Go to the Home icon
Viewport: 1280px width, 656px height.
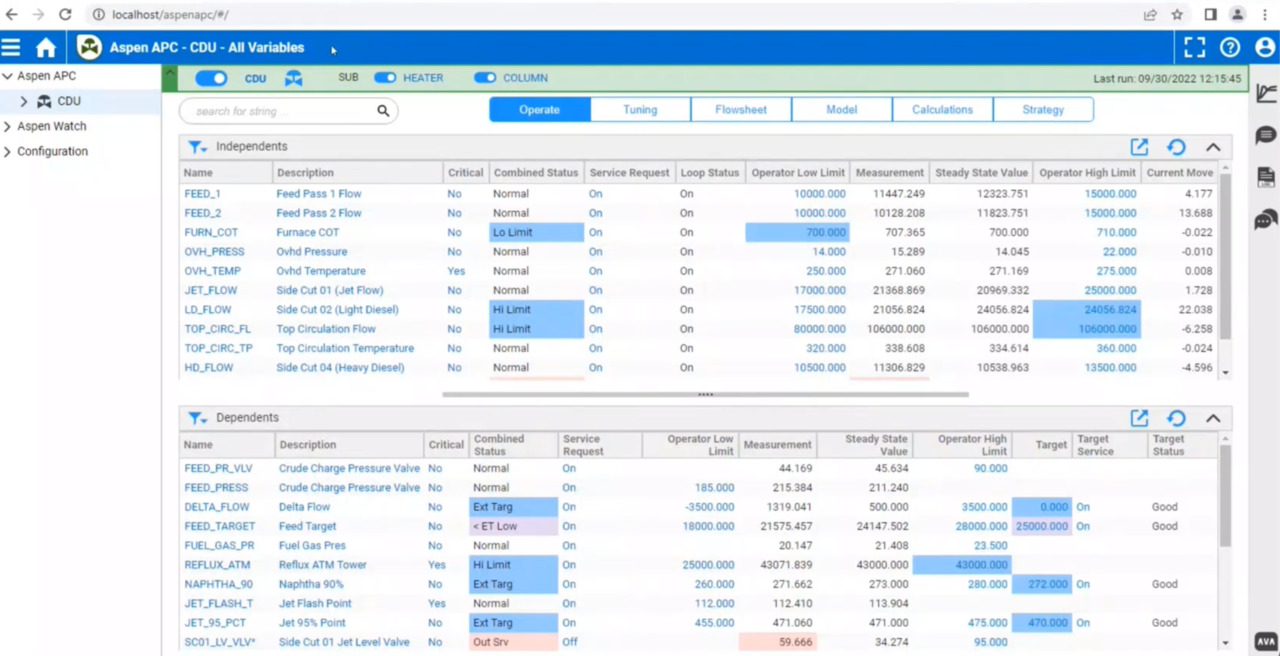point(46,47)
